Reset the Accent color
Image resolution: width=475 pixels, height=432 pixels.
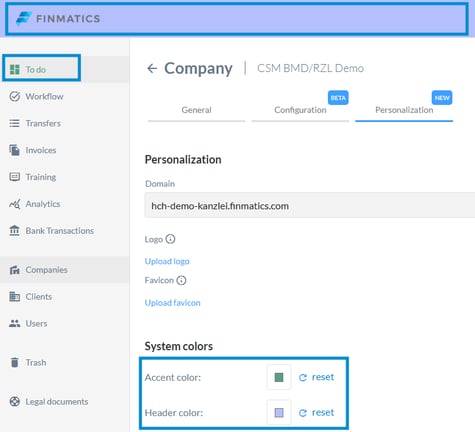pyautogui.click(x=316, y=377)
